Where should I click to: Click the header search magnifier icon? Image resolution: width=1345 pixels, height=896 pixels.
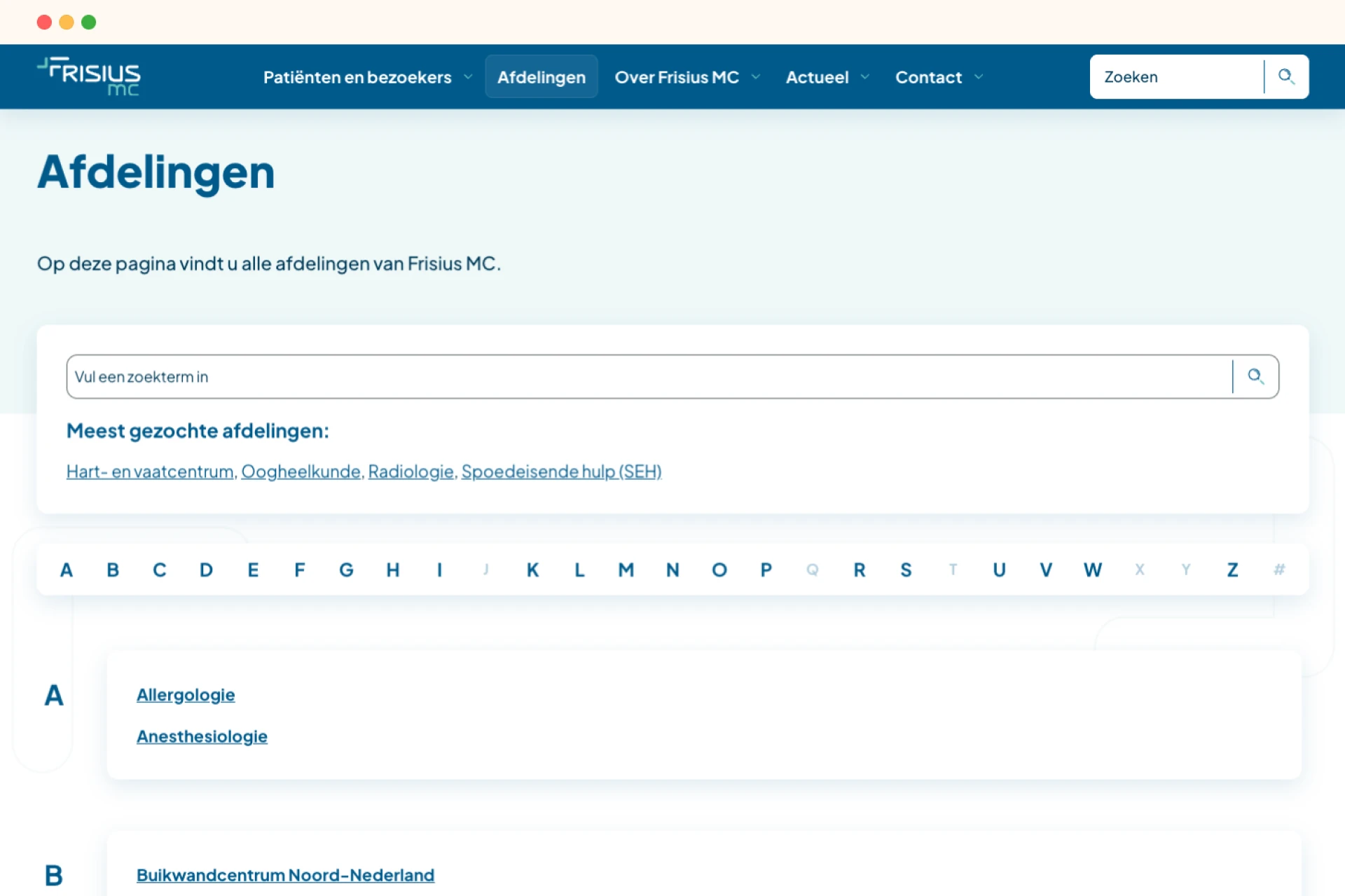pos(1286,76)
